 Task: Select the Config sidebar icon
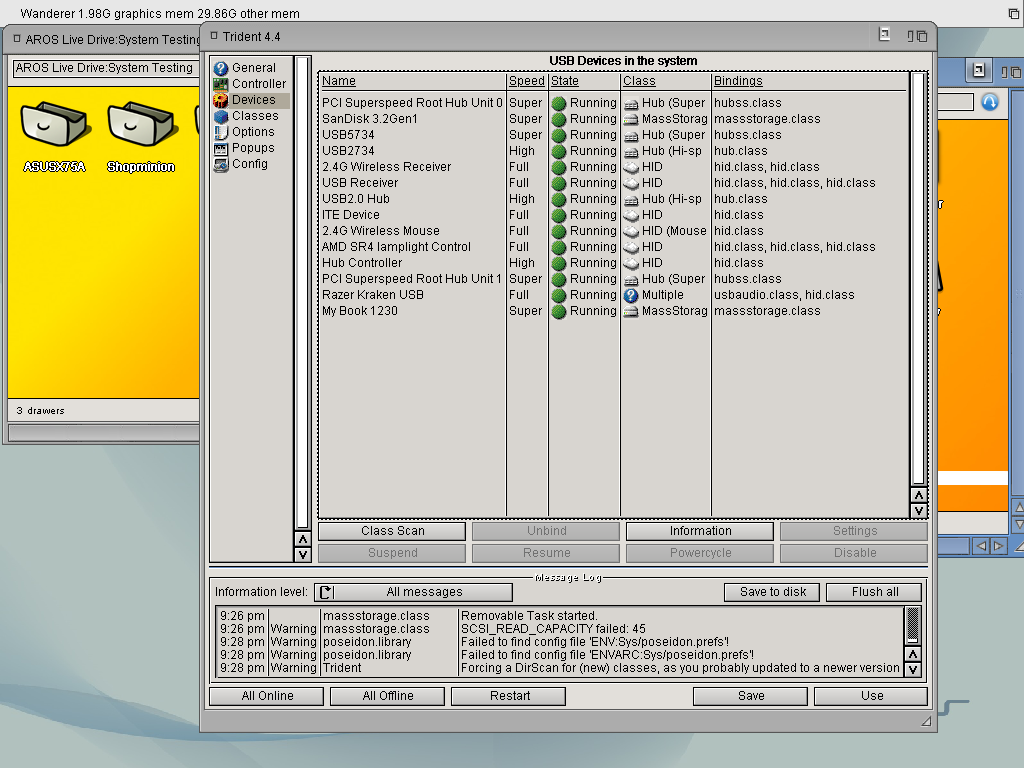click(221, 164)
